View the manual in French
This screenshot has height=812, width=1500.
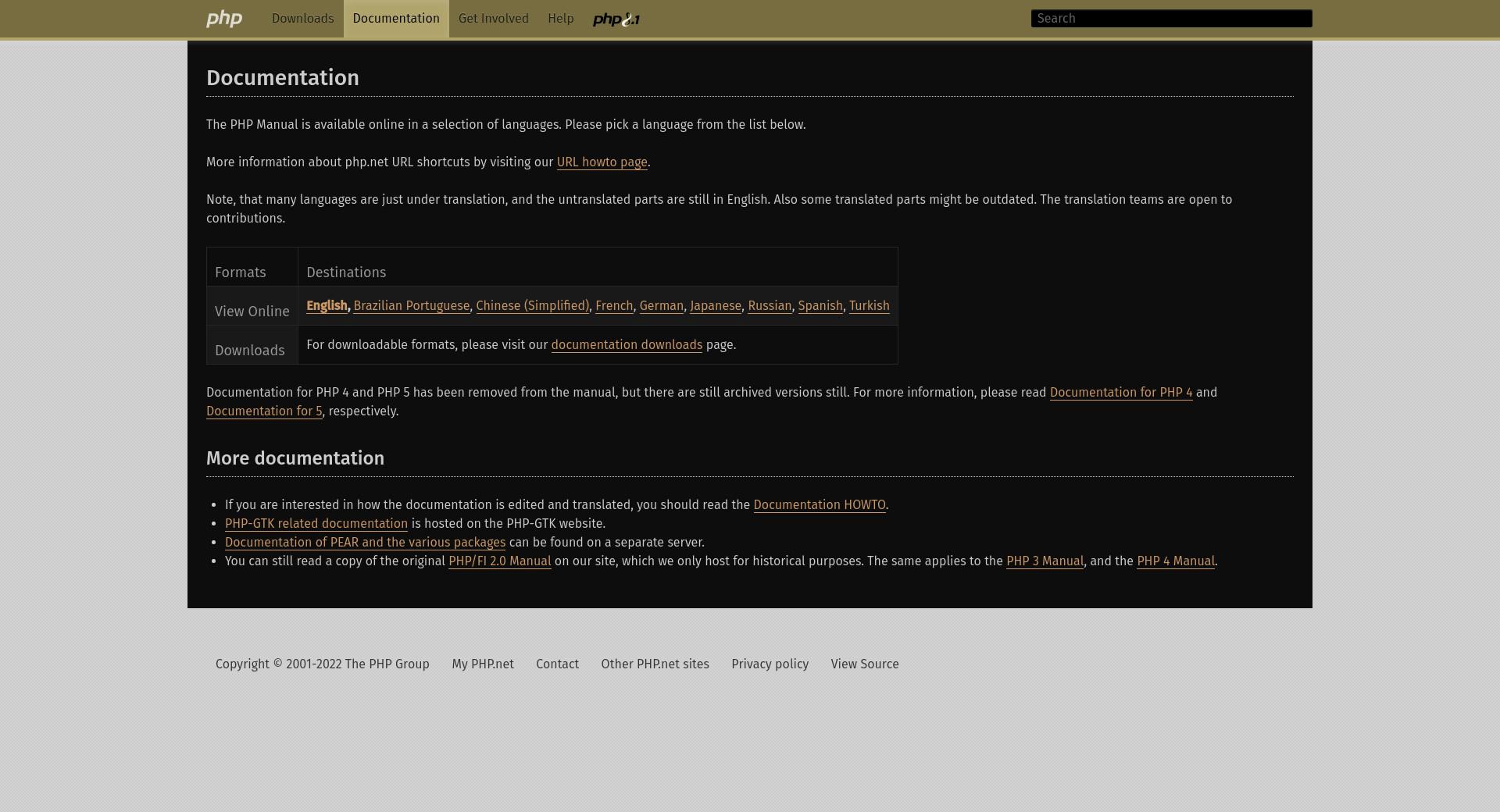(614, 306)
